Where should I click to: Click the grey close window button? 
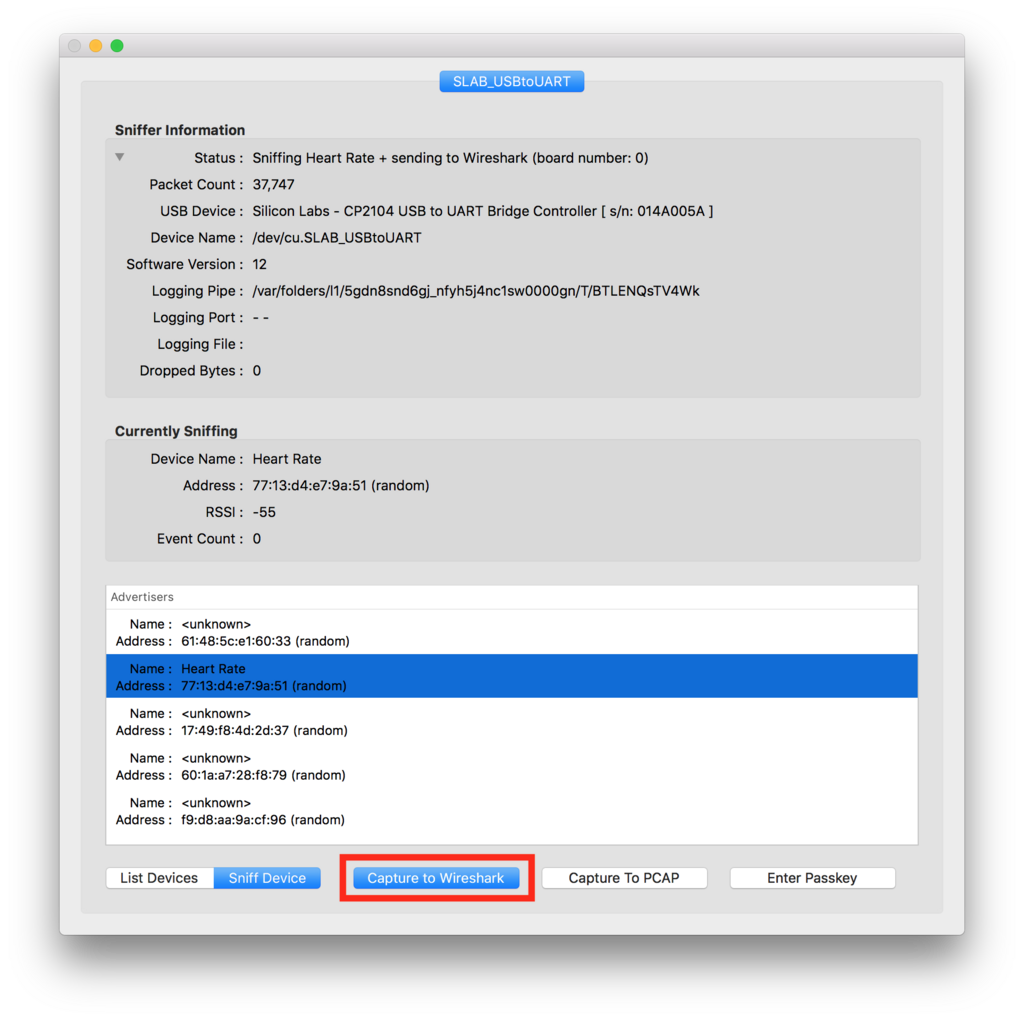[74, 46]
